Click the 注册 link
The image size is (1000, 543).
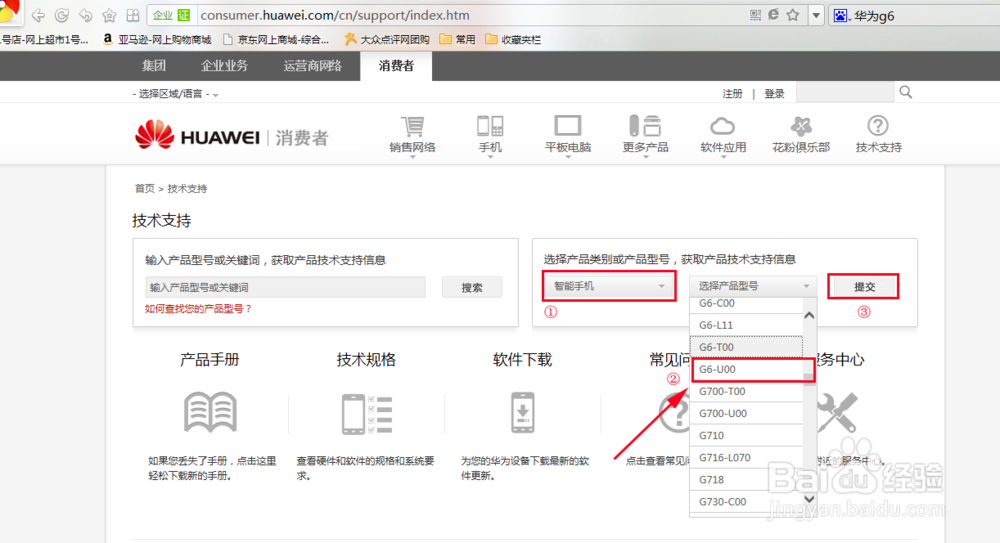click(732, 94)
